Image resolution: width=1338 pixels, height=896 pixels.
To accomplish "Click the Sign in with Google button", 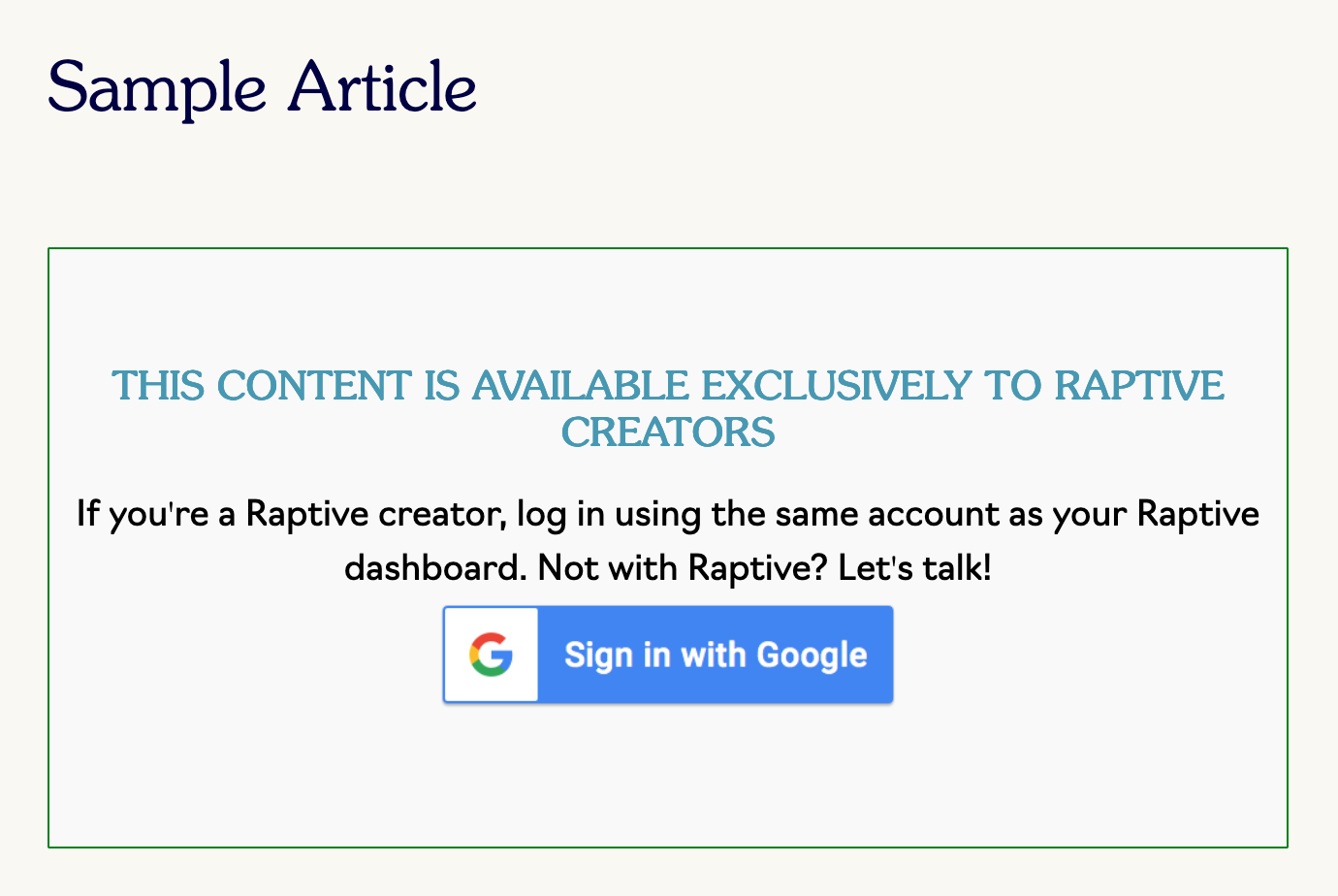I will [668, 655].
